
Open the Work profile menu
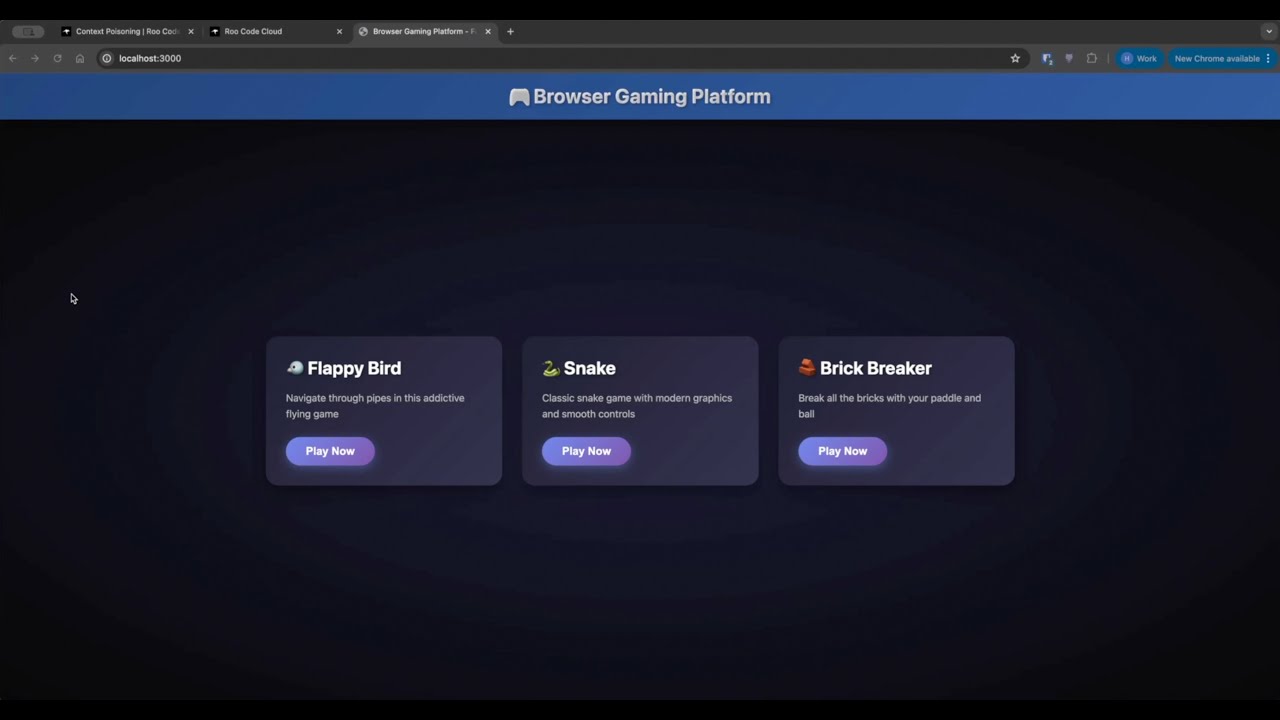click(x=1139, y=58)
